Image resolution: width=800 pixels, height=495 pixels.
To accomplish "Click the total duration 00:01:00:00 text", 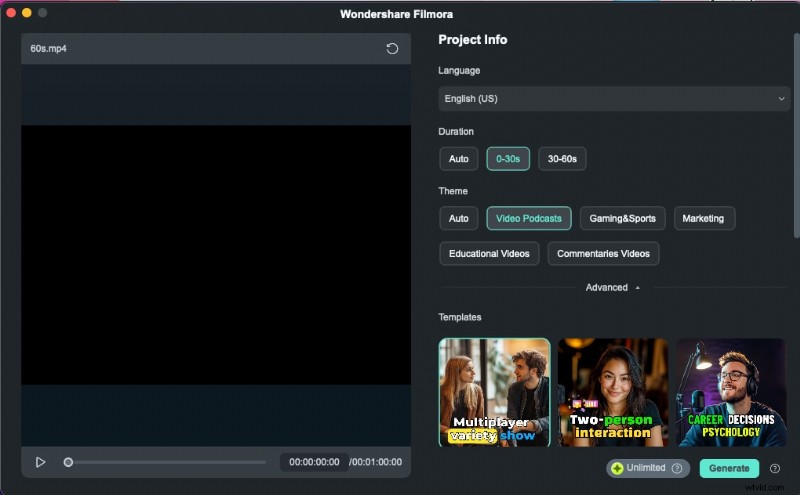I will point(376,462).
